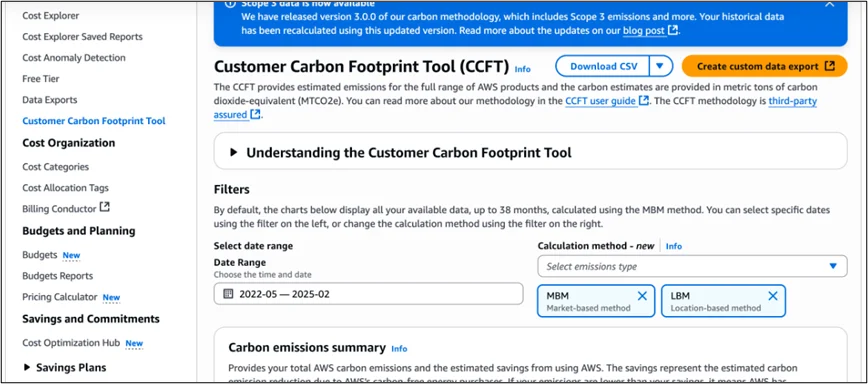This screenshot has width=868, height=384.
Task: Click the Carbon emissions summary heading
Action: pos(307,347)
